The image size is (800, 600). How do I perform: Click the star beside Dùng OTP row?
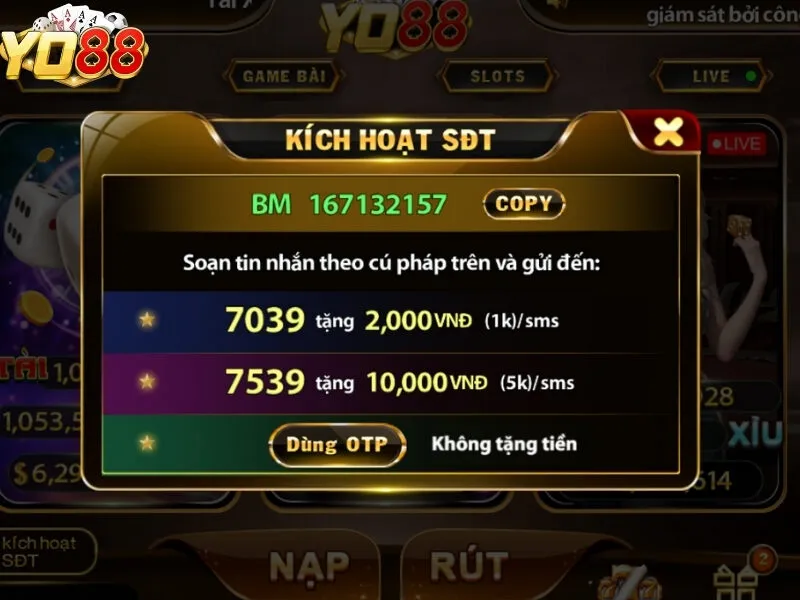(147, 443)
